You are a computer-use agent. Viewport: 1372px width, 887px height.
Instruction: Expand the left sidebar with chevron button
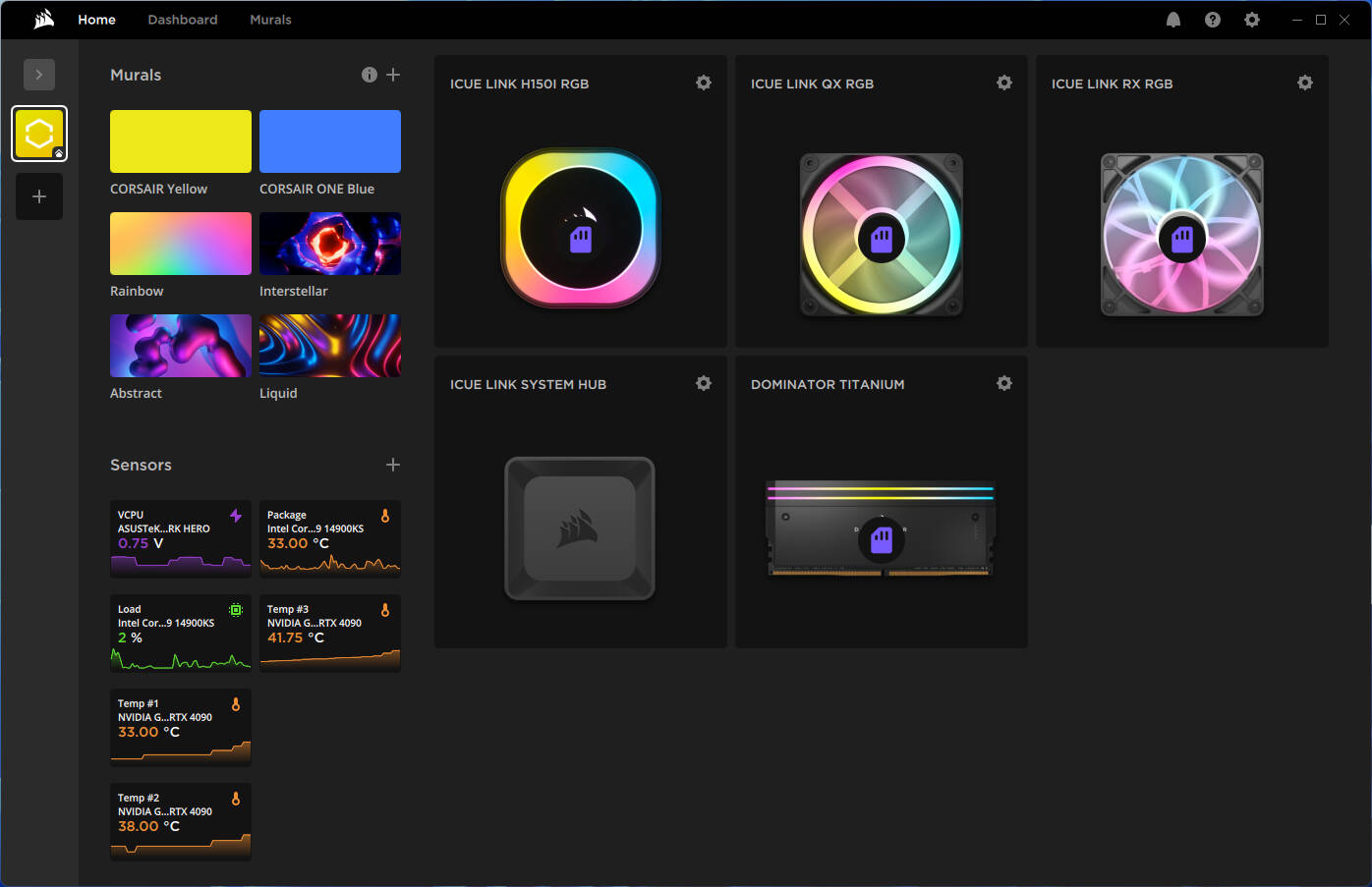coord(39,75)
